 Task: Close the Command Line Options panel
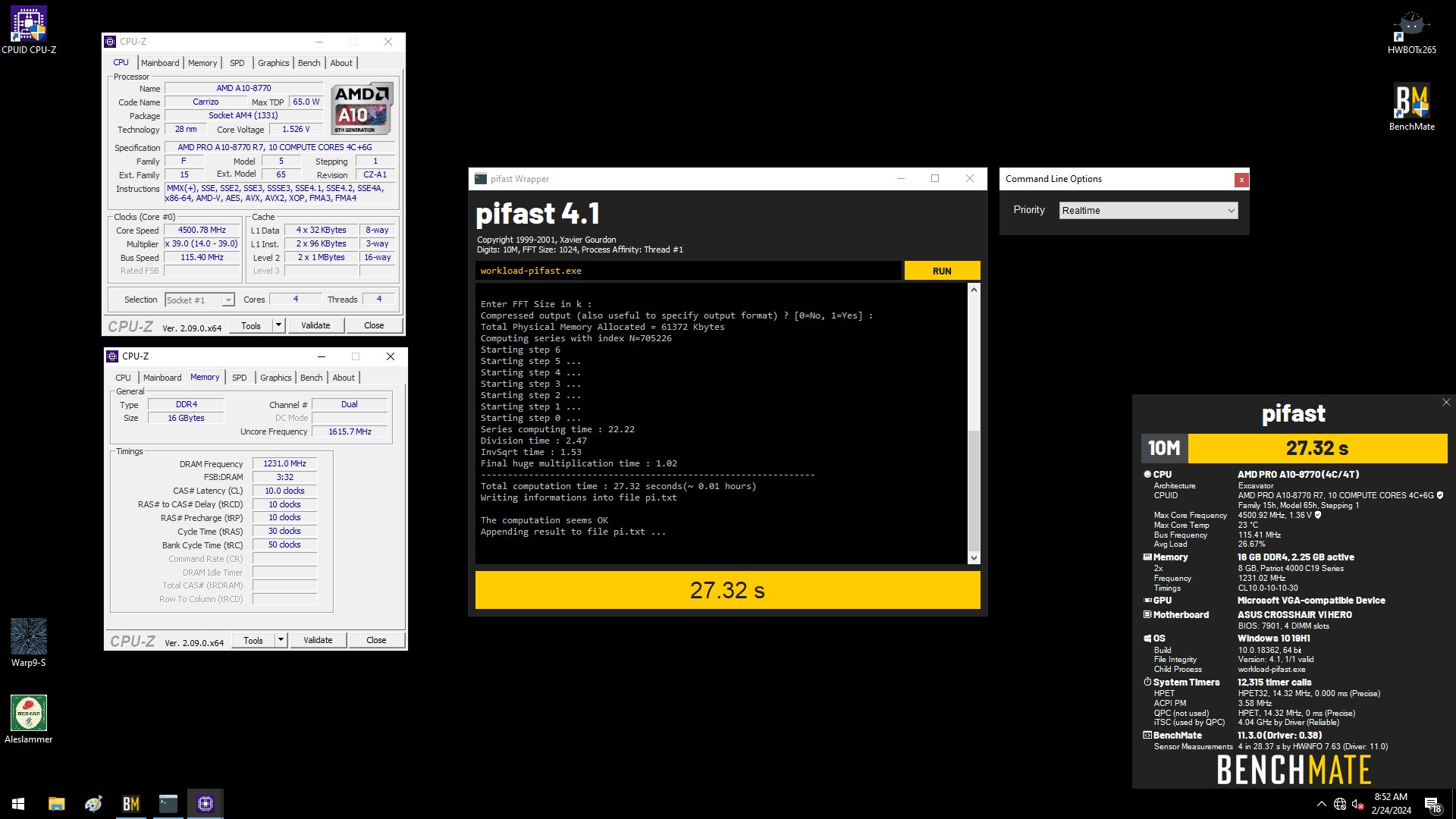click(x=1241, y=180)
